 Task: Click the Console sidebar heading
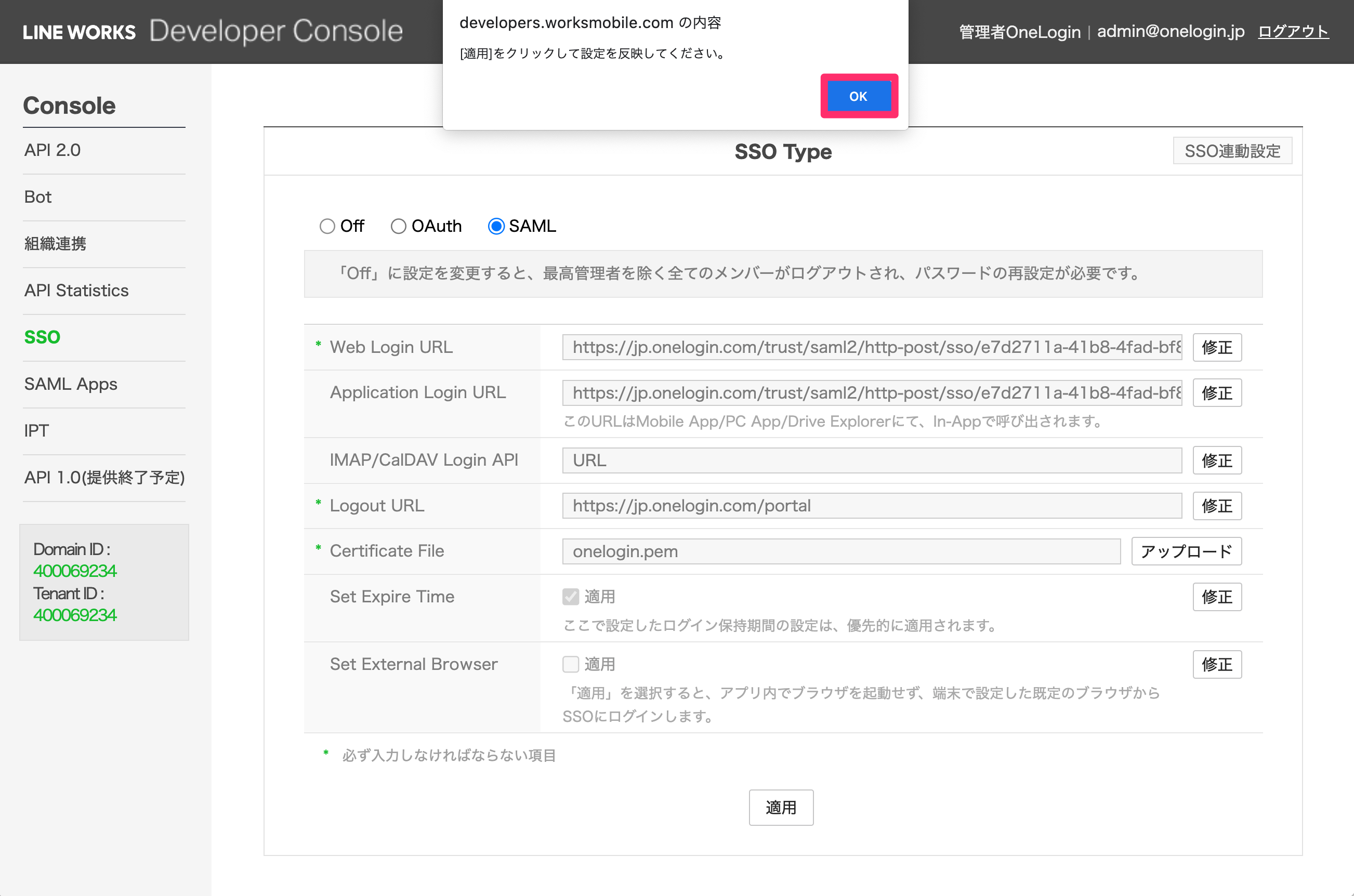point(69,106)
